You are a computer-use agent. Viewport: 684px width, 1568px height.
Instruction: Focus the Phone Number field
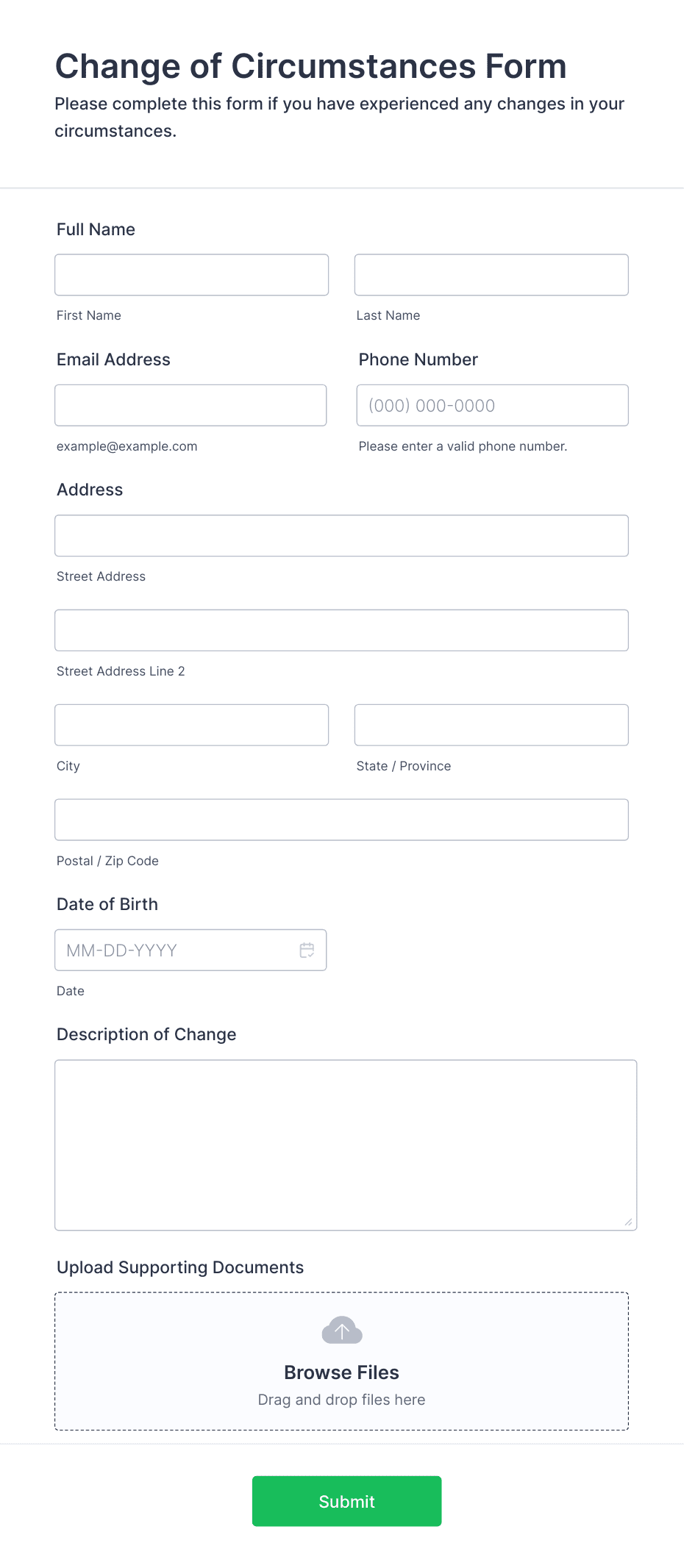coord(491,405)
